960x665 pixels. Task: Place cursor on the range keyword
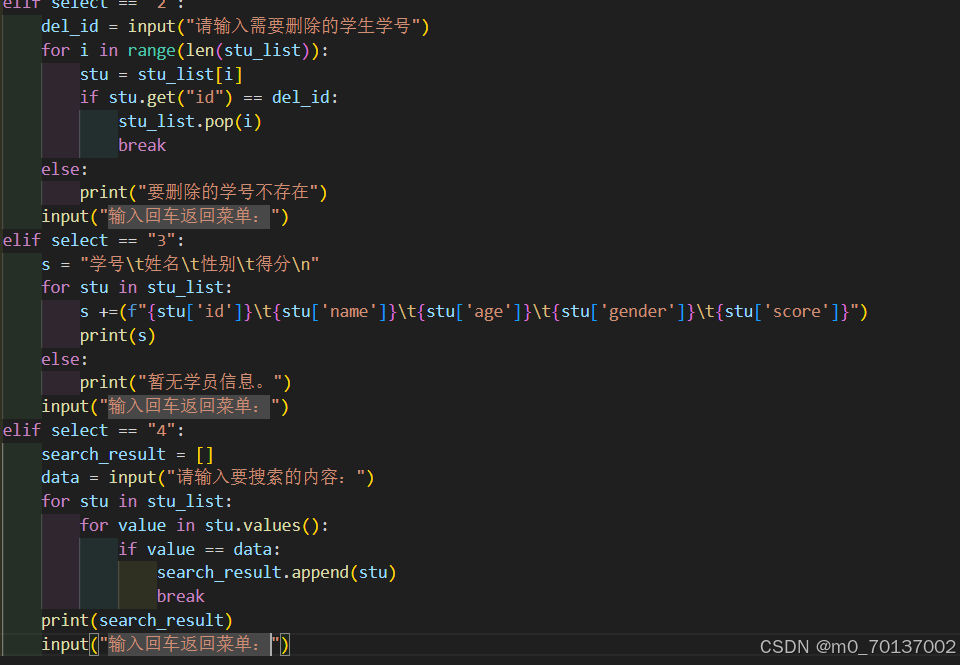(x=151, y=50)
